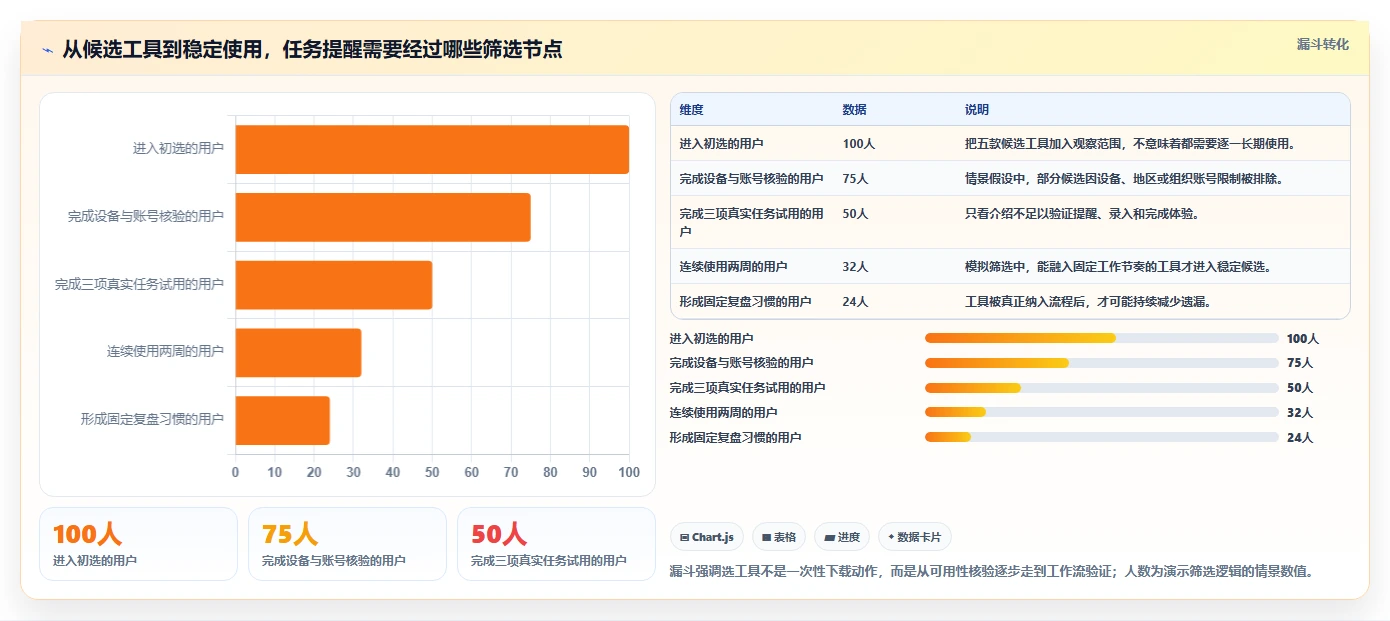Viewport: 1390px width, 621px height.
Task: Click the 形成固定复盘习惯的用户 chart bar
Action: point(283,420)
